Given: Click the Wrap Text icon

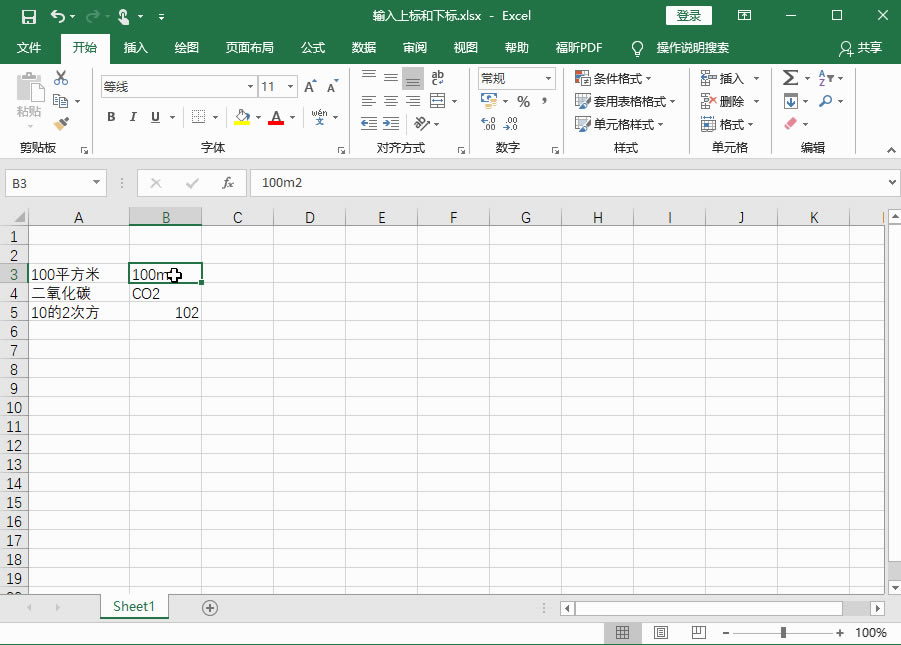Looking at the screenshot, I should coord(437,78).
